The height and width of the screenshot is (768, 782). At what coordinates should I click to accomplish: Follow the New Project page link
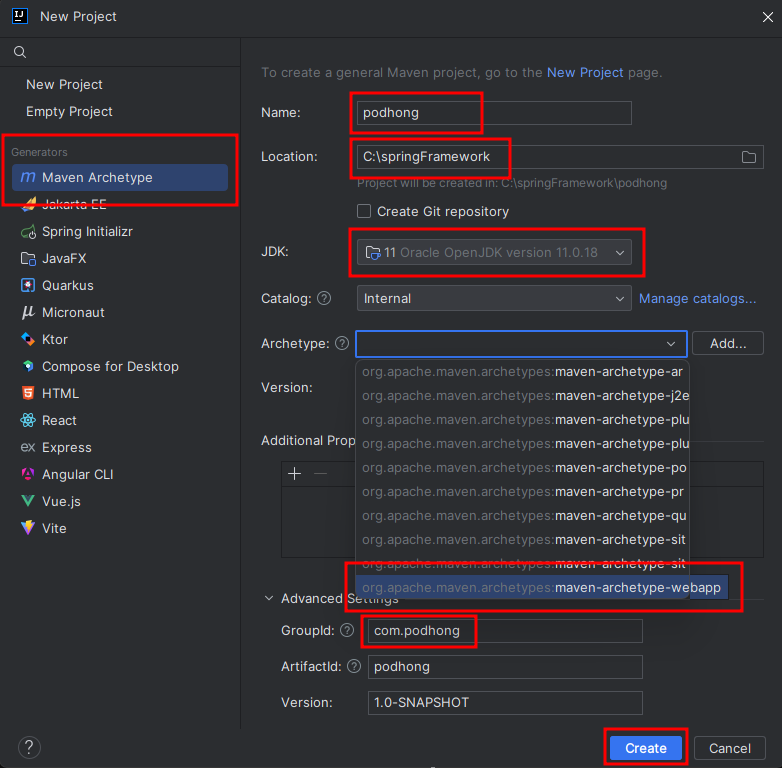click(x=585, y=72)
